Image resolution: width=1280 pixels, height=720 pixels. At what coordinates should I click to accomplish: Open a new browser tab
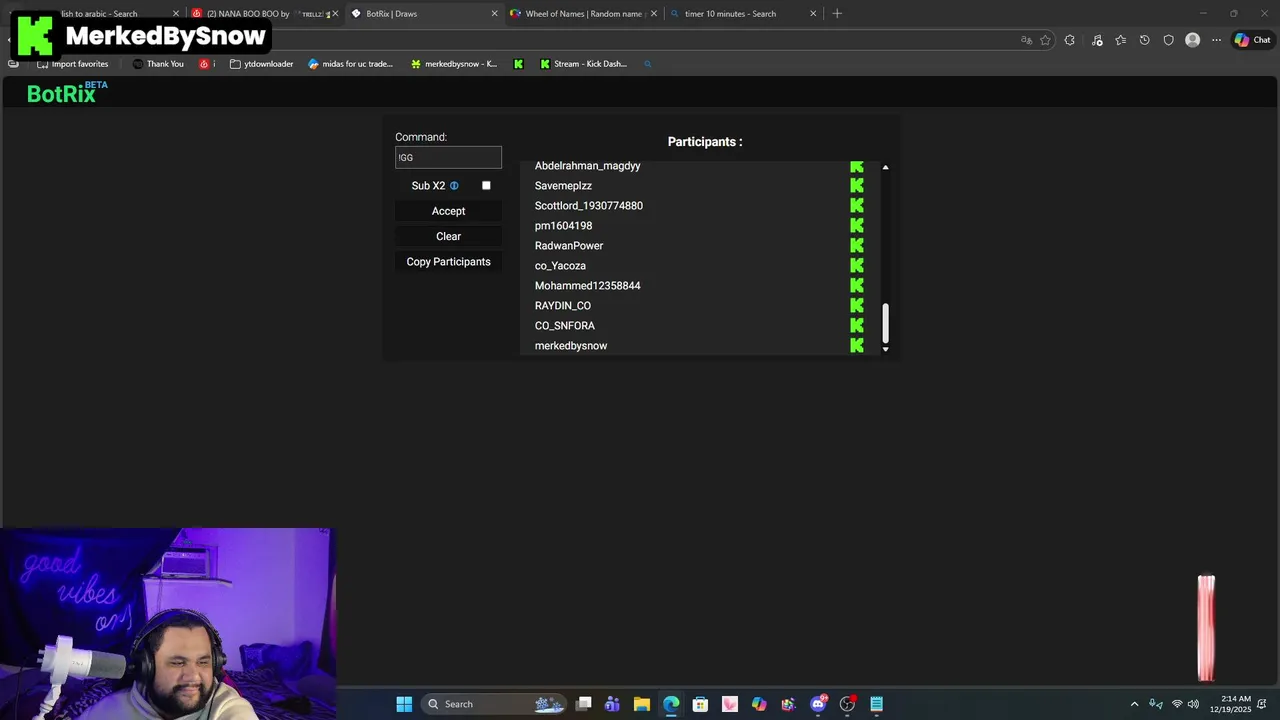pyautogui.click(x=837, y=14)
